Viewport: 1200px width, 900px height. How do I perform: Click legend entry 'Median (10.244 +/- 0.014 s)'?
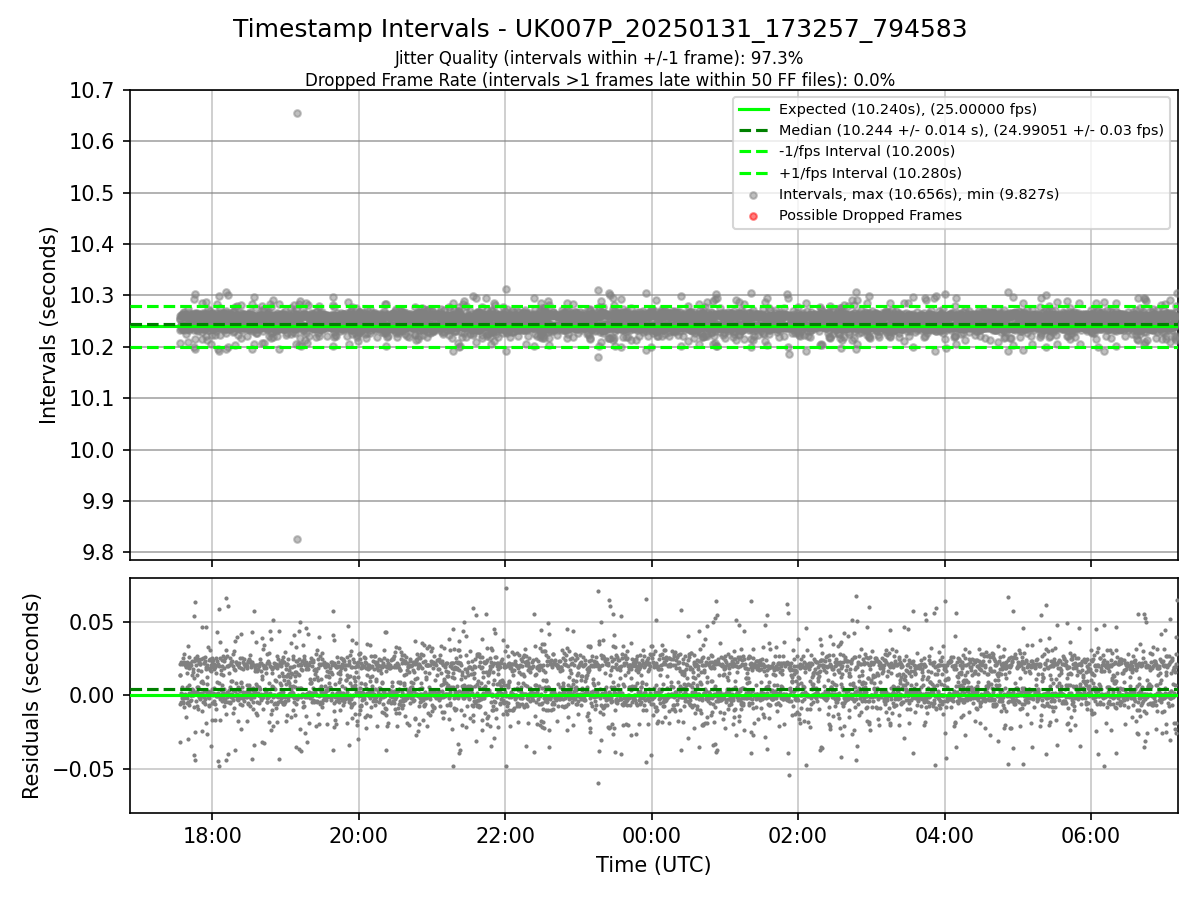tap(971, 130)
